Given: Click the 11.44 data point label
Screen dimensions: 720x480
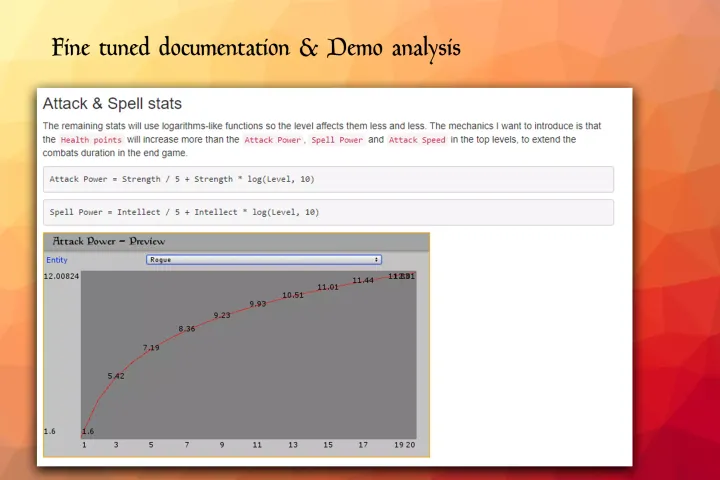Looking at the screenshot, I should [363, 280].
